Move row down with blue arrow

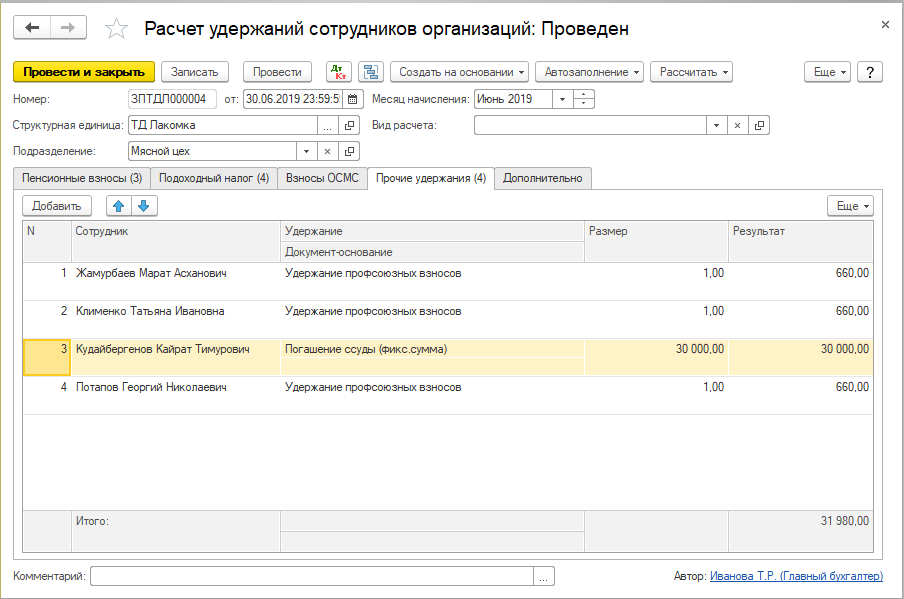click(x=144, y=206)
